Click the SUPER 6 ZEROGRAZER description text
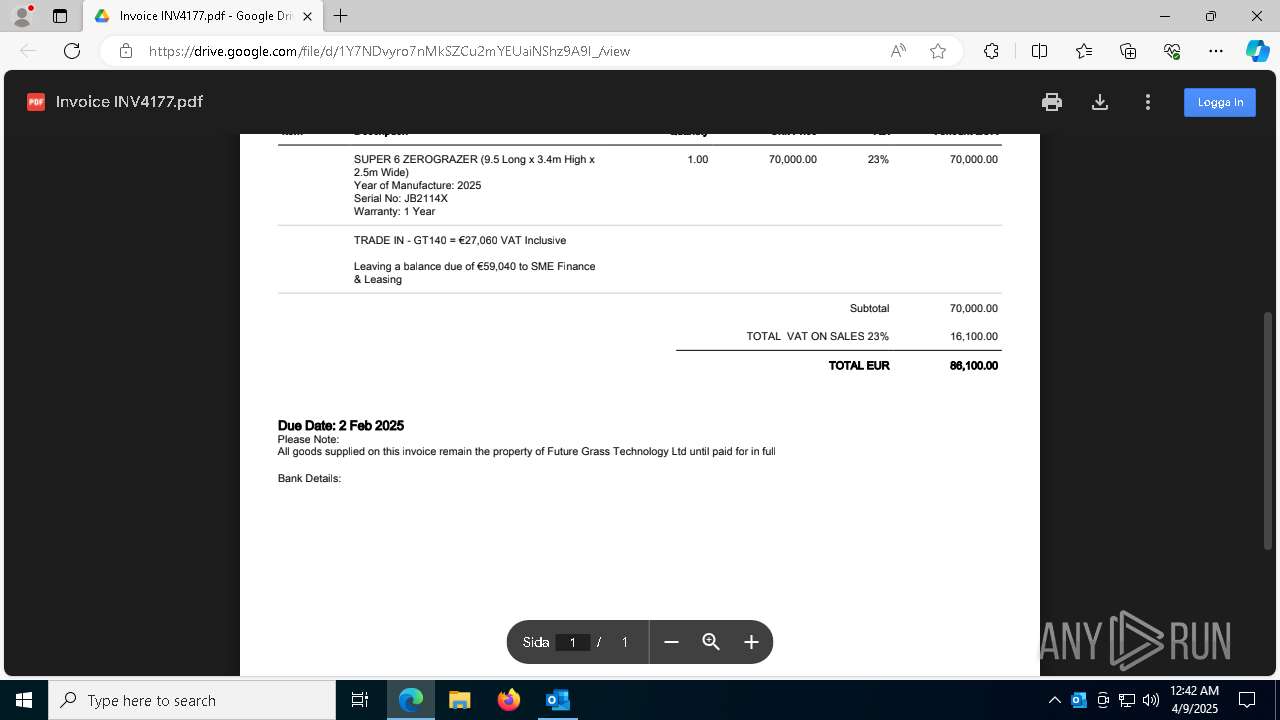 474,166
